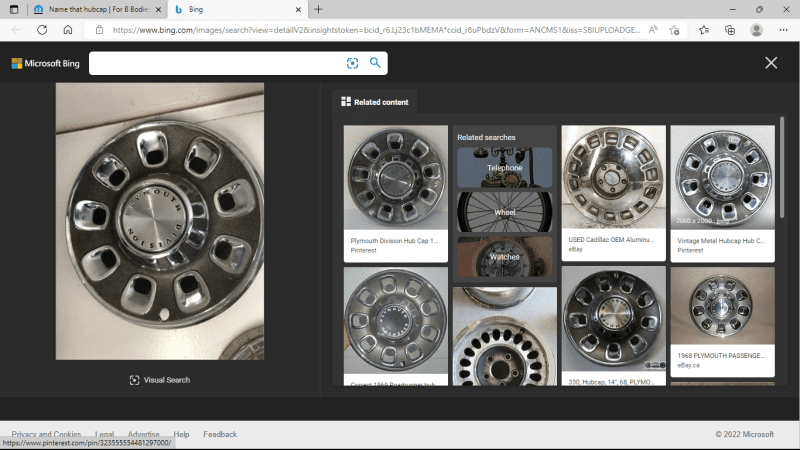Open the black steel wheel image result
Image resolution: width=800 pixels, height=450 pixels.
click(x=505, y=336)
